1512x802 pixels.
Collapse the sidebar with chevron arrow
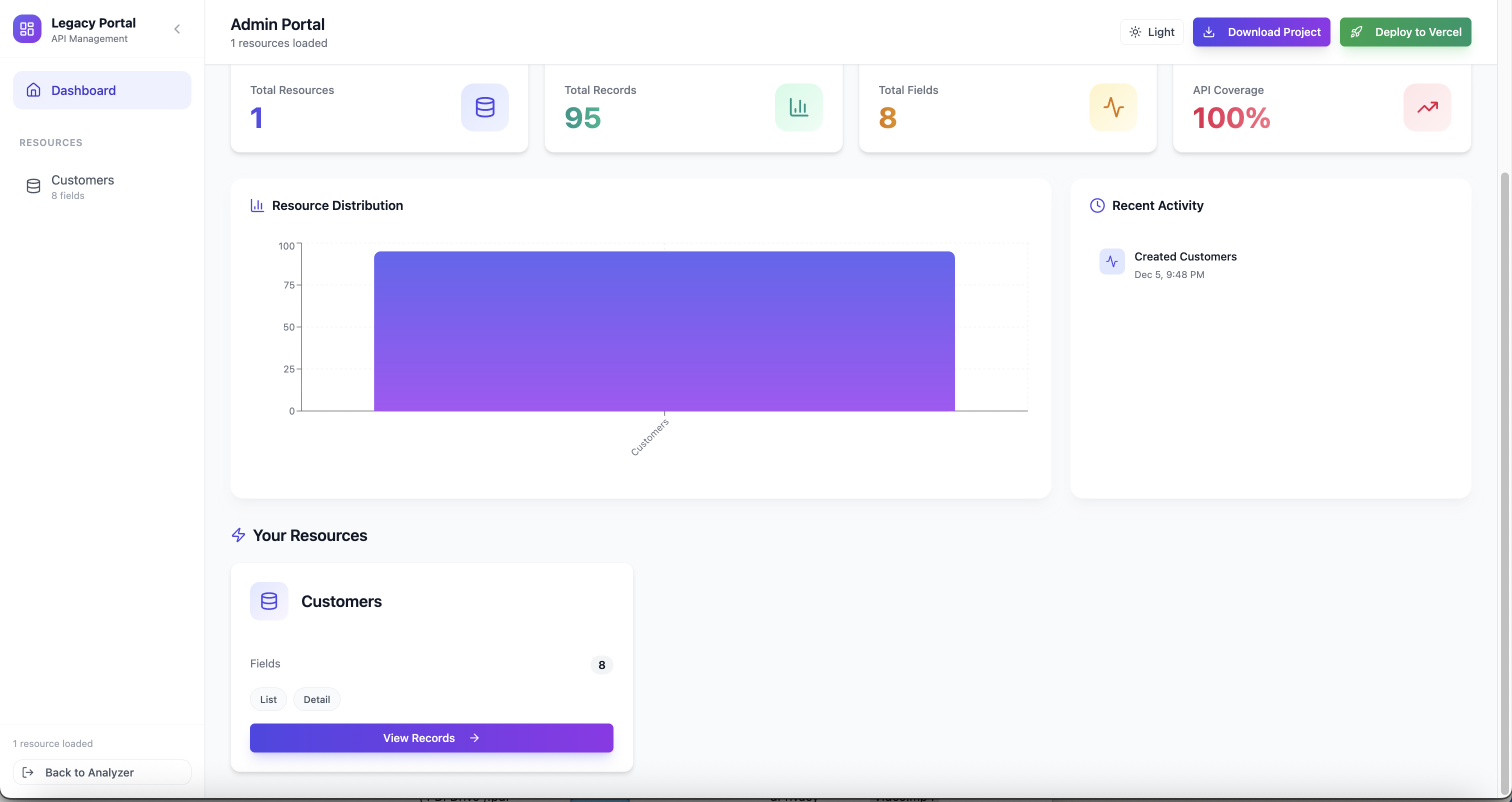[176, 29]
